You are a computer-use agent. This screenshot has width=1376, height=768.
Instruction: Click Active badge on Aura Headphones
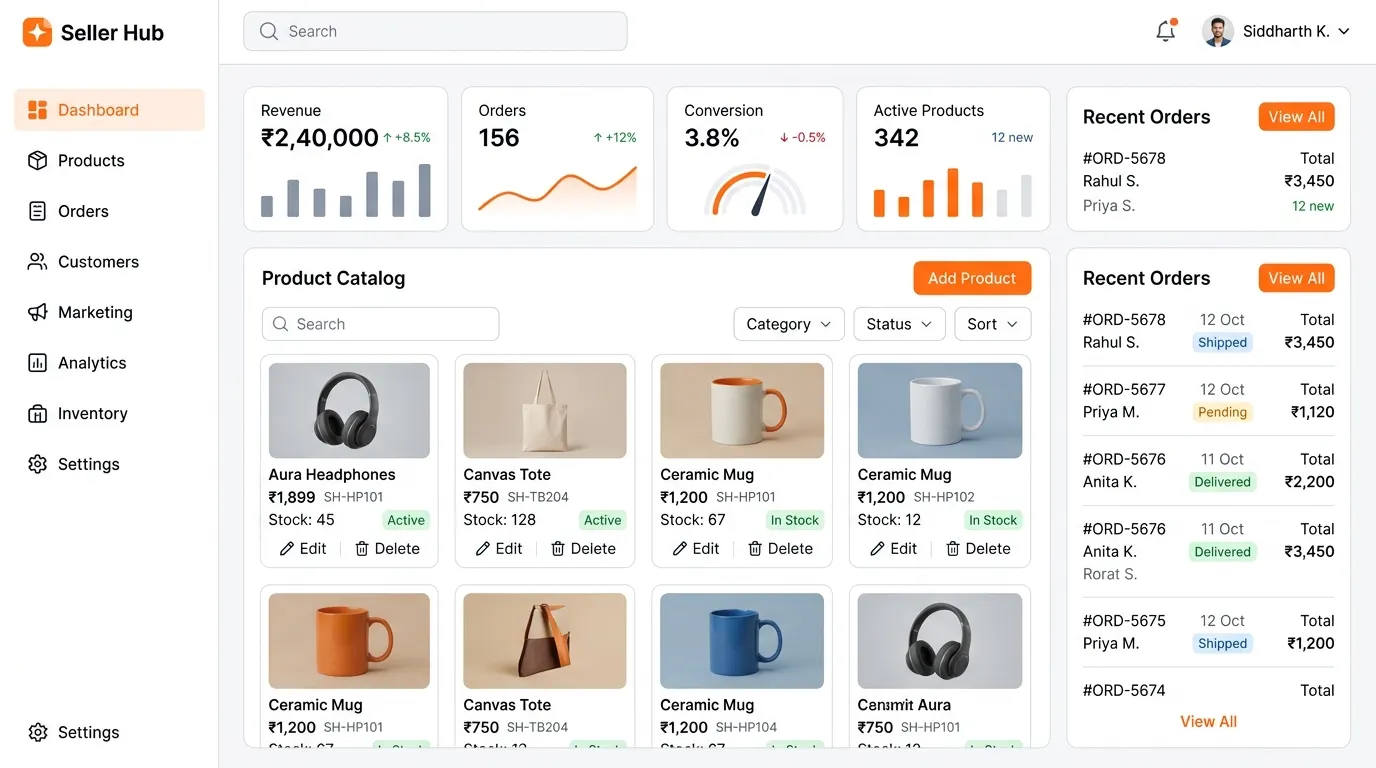406,520
